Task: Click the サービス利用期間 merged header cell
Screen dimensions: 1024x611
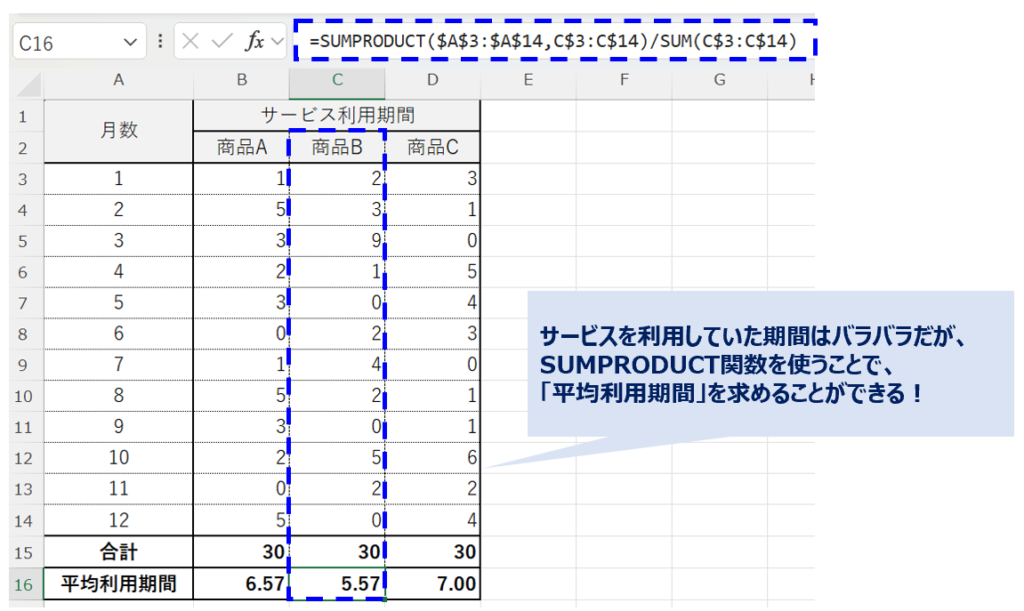Action: (337, 116)
